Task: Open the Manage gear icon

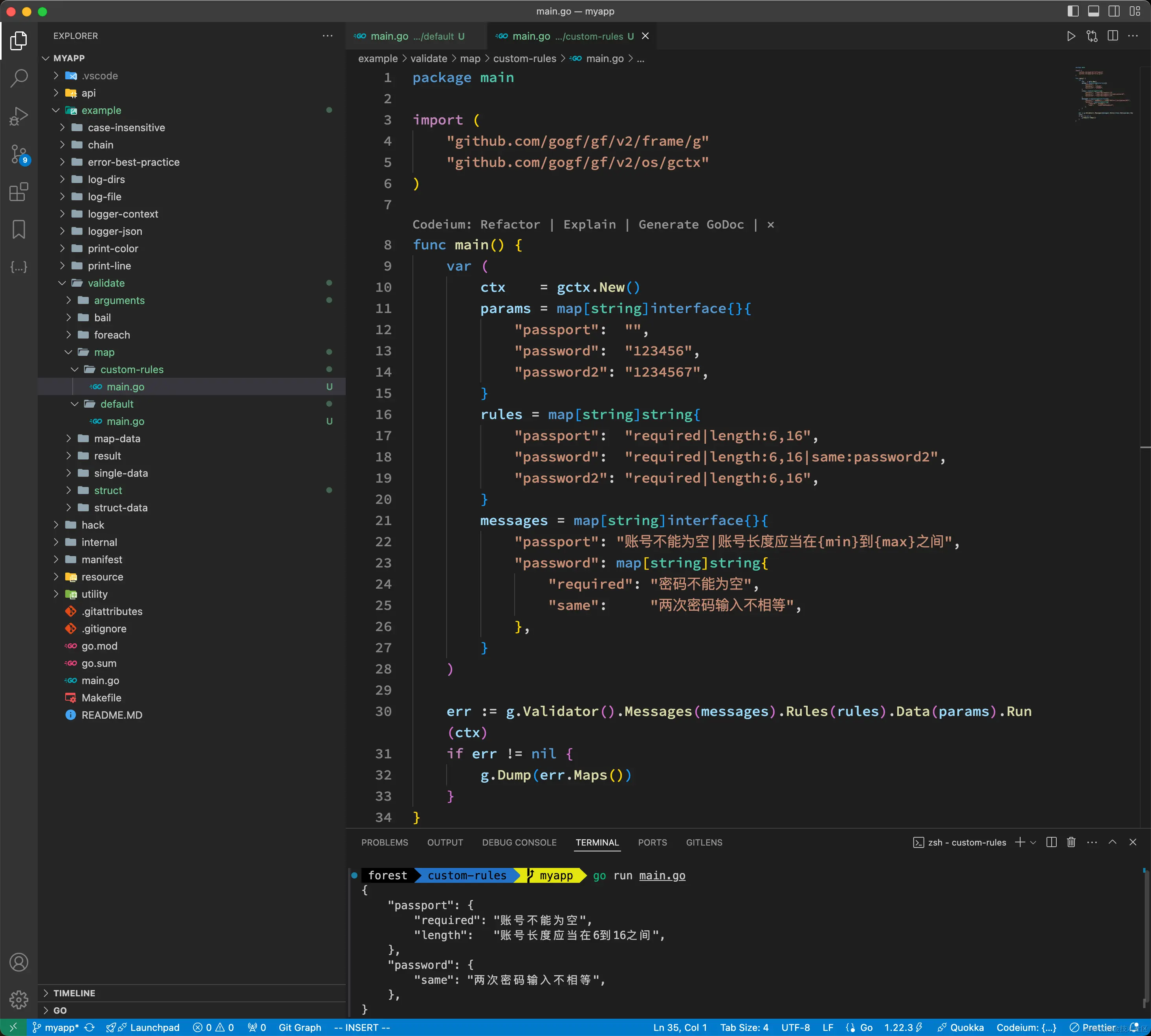Action: (19, 999)
